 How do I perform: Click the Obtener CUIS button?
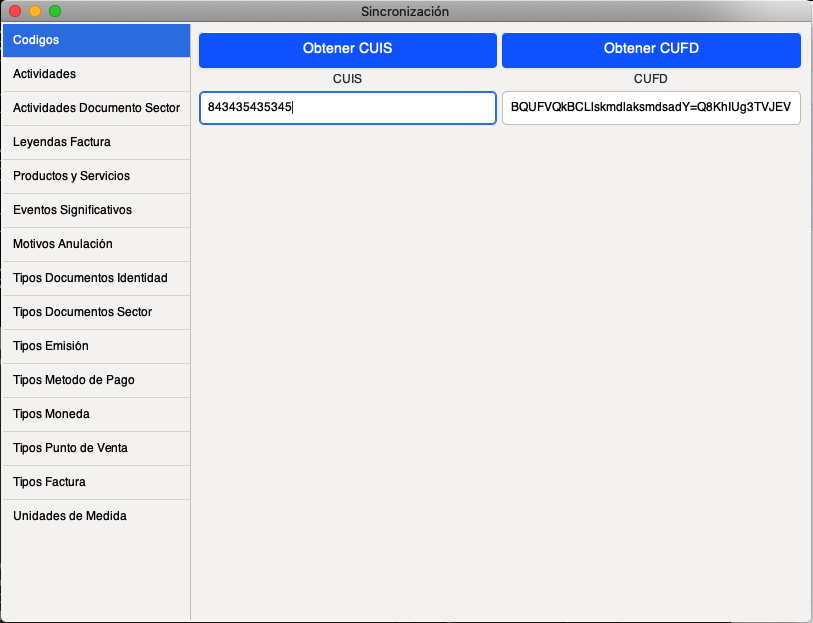(347, 49)
